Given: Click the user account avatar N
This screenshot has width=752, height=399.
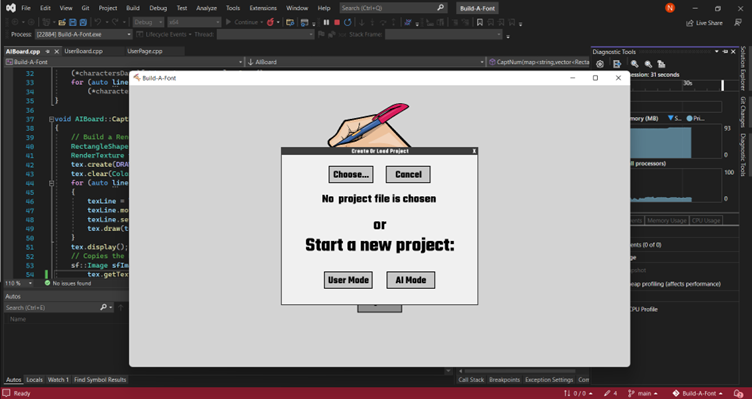Looking at the screenshot, I should coord(670,8).
